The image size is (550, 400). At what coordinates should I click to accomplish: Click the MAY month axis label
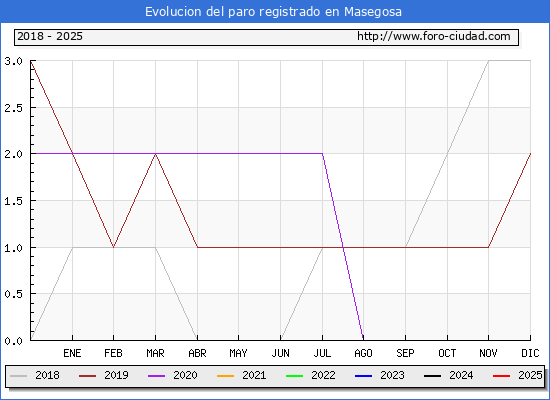239,353
